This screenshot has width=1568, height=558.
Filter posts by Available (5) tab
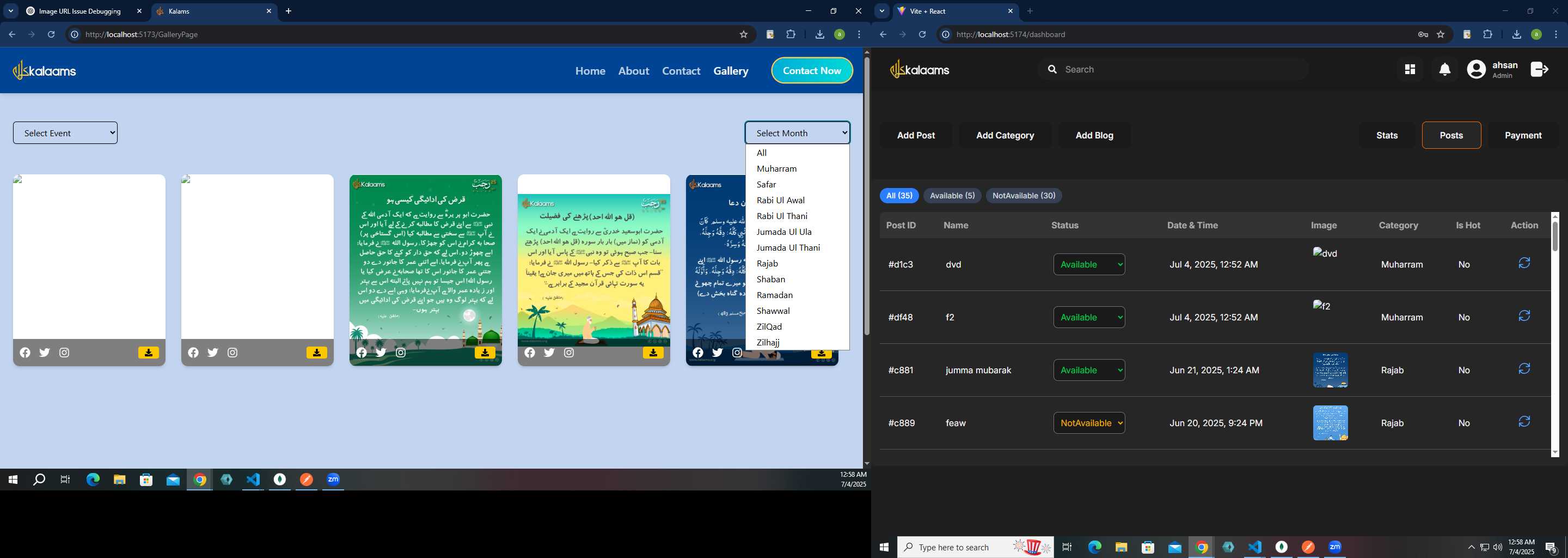click(952, 196)
